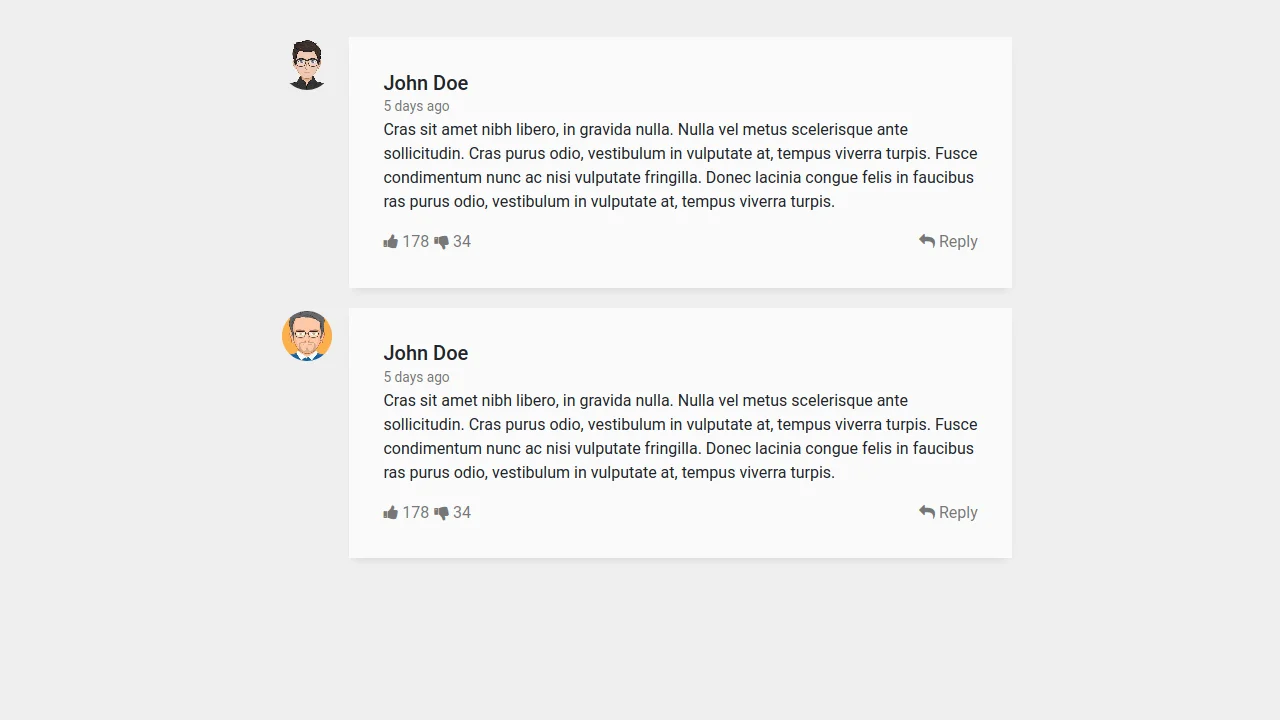Select the name John Doe on the bottom comment
This screenshot has width=1280, height=720.
click(426, 353)
